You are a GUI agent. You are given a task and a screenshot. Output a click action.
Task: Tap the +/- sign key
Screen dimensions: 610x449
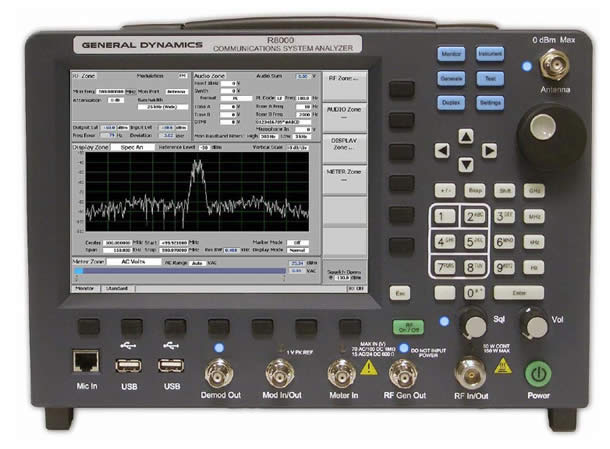coord(445,191)
